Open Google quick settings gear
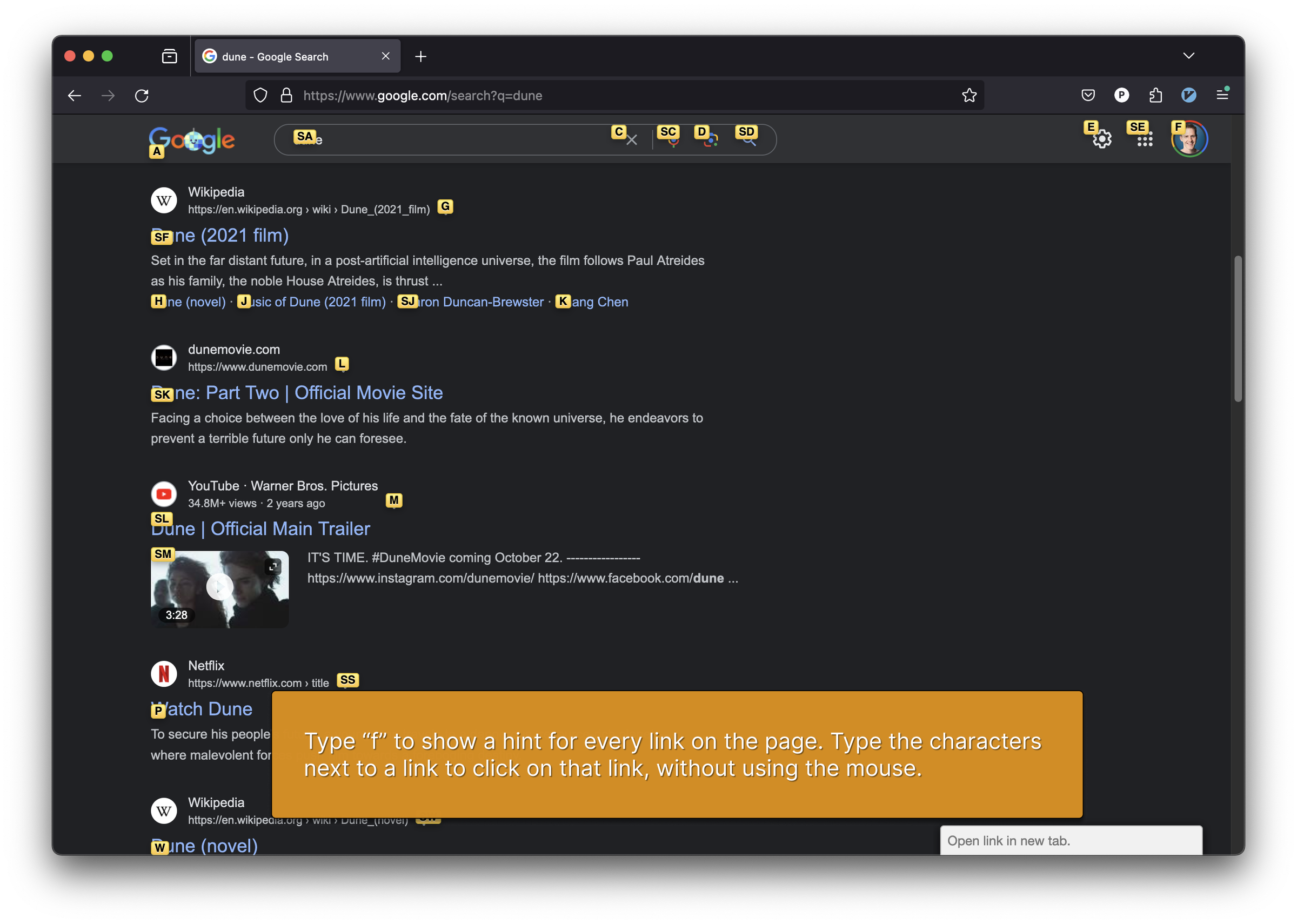Screen dimensions: 1297x924 click(x=1102, y=140)
